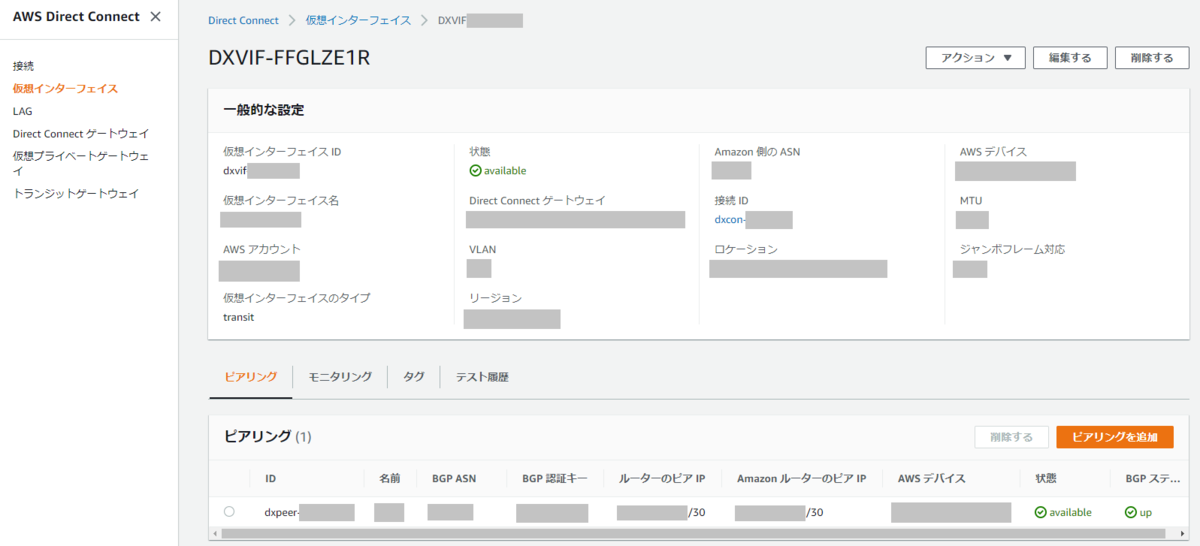Click the ID column header
The width and height of the screenshot is (1200, 546).
click(x=270, y=479)
